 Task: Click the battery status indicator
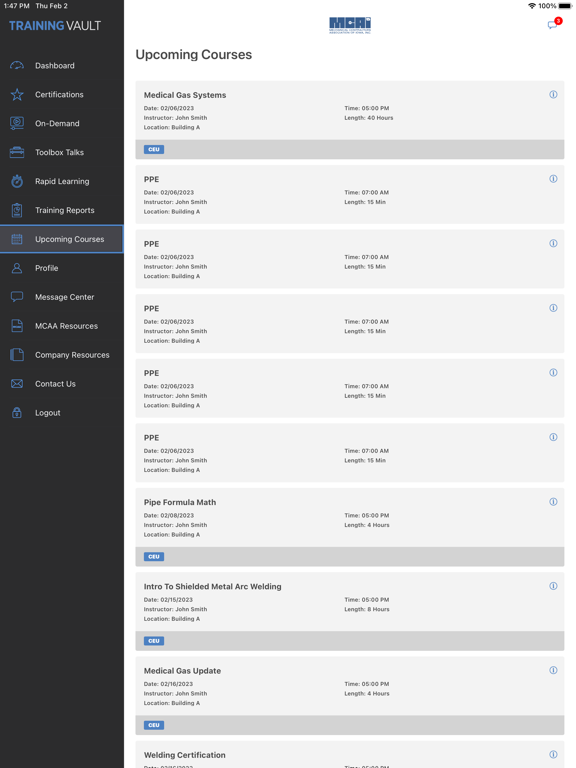(565, 6)
